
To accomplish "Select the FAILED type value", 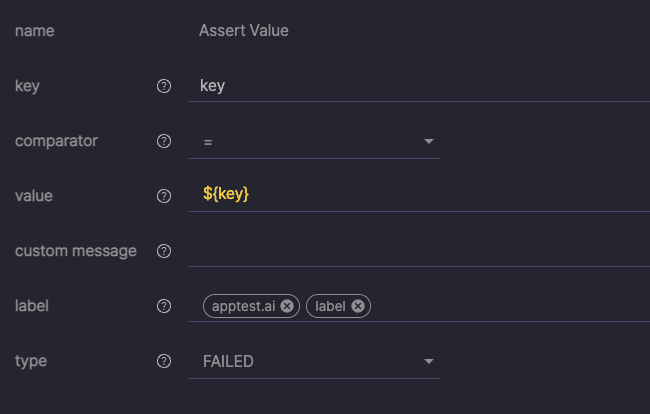I will click(x=228, y=362).
